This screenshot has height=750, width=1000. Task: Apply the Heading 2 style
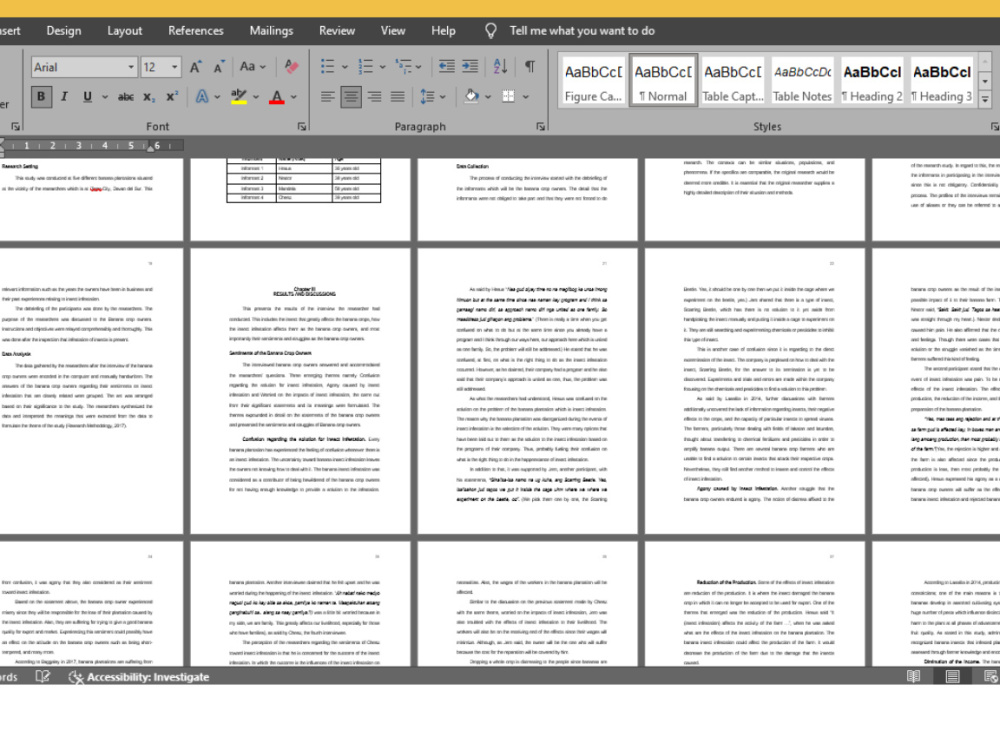click(x=872, y=80)
